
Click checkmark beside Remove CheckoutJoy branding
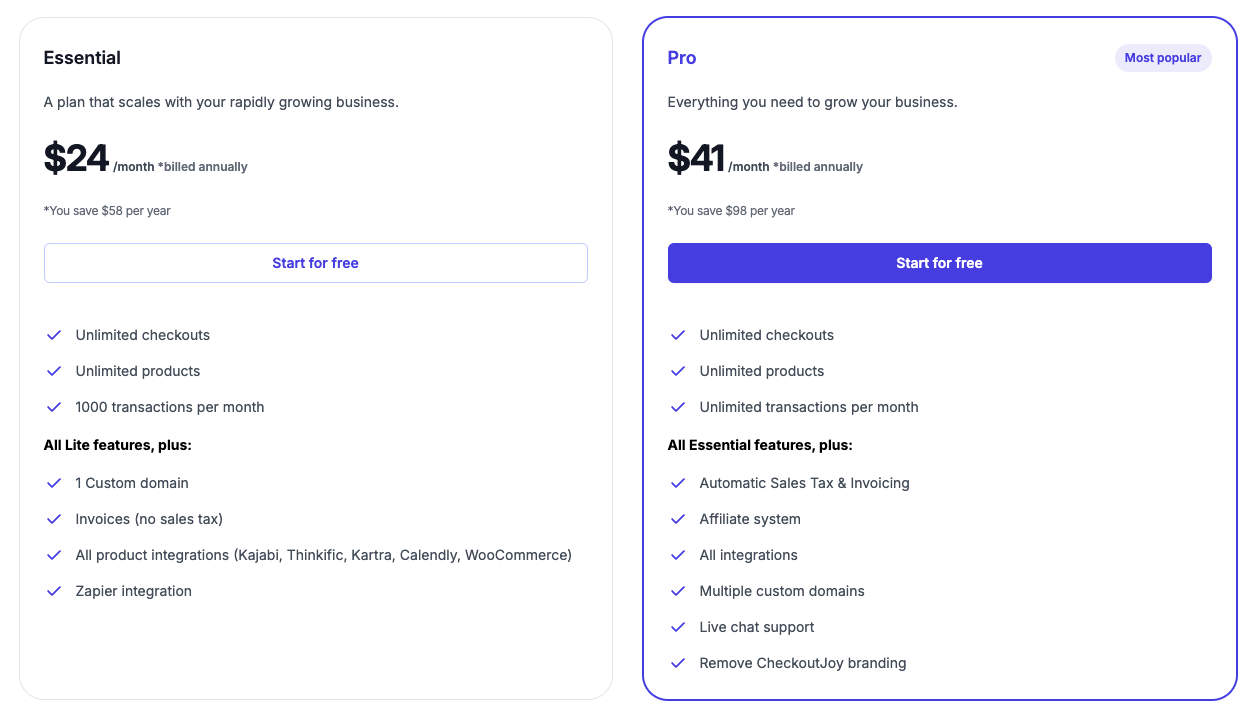tap(678, 663)
